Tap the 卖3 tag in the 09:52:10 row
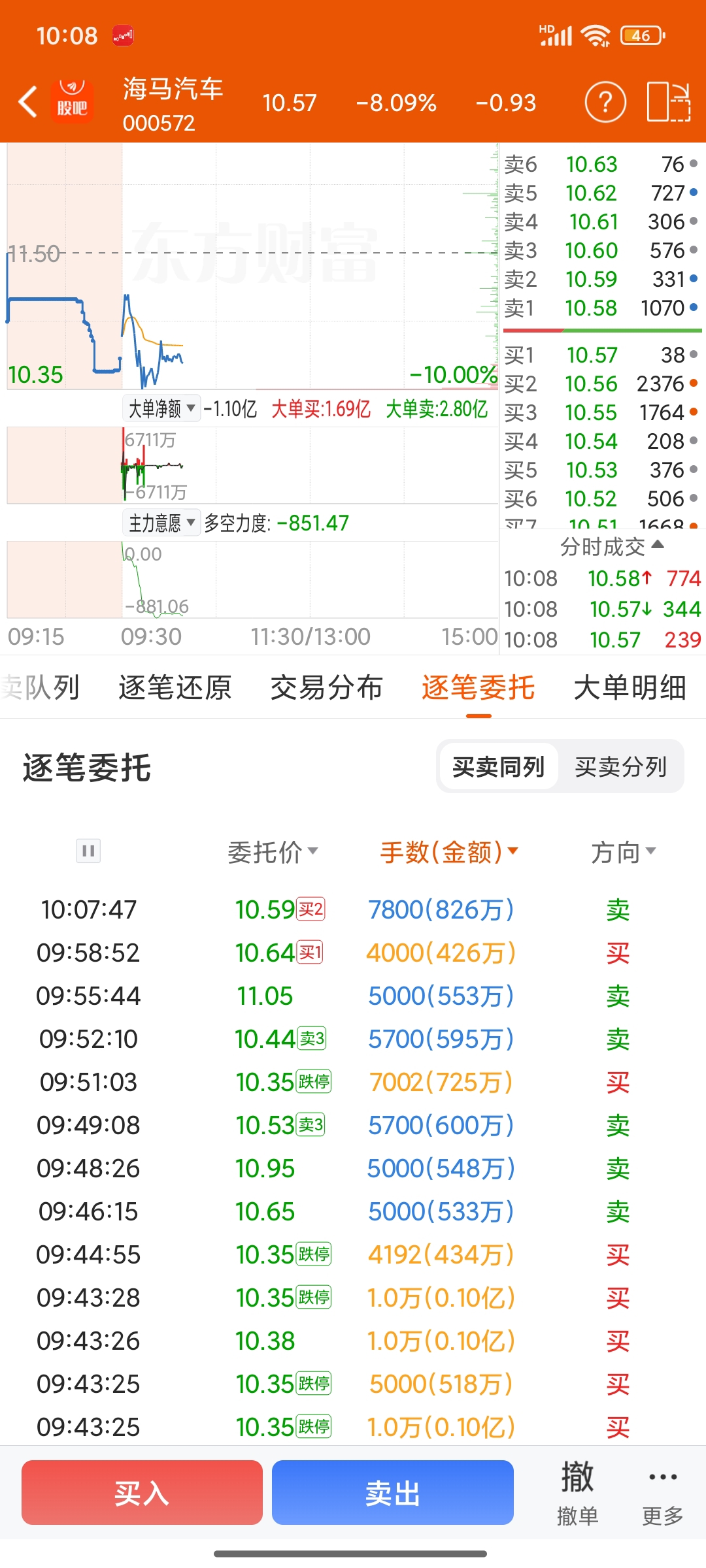 click(311, 1038)
